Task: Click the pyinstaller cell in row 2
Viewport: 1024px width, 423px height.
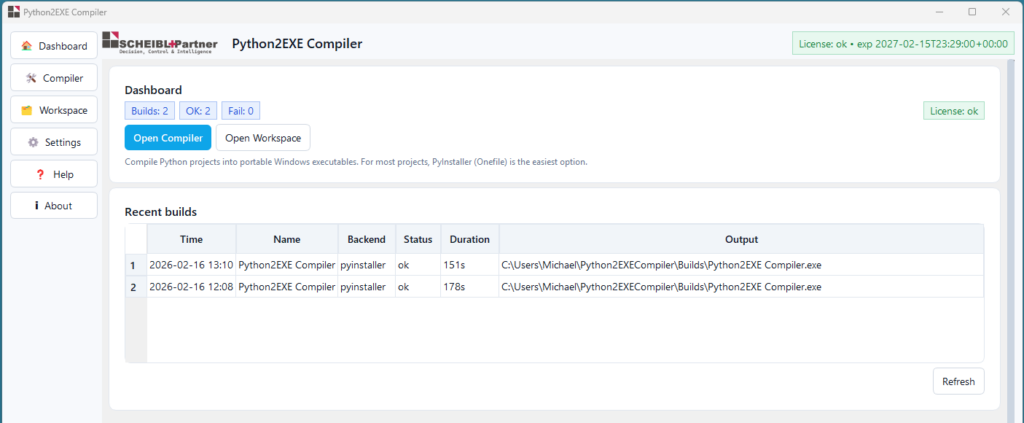Action: point(366,287)
